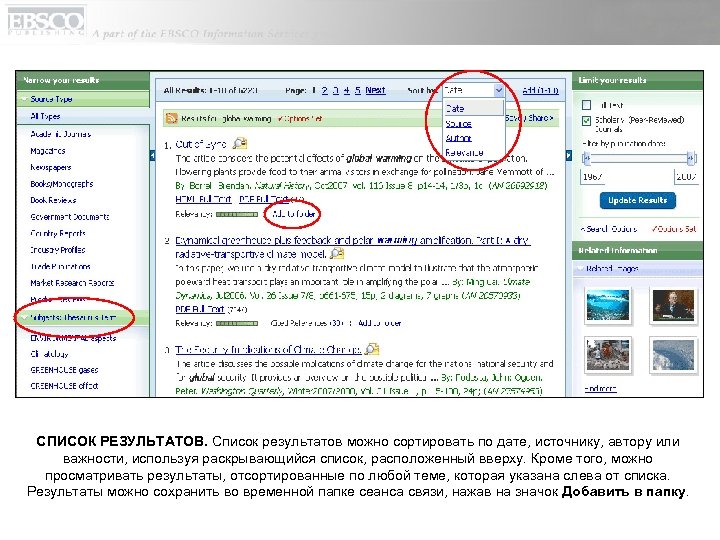The image size is (720, 540).
Task: Go to results page 3
Action: [336, 90]
